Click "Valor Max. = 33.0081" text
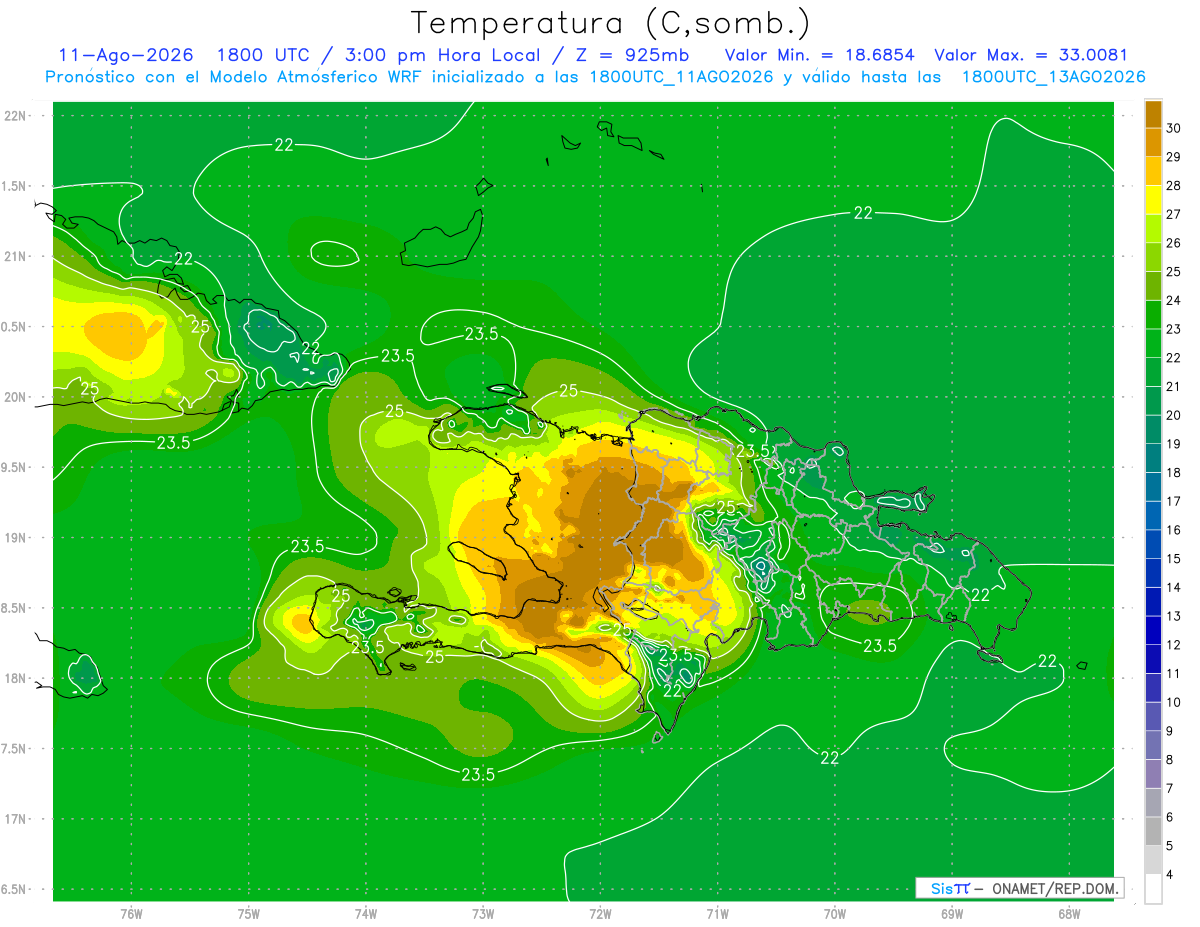This screenshot has height=927, width=1200. pyautogui.click(x=1031, y=55)
